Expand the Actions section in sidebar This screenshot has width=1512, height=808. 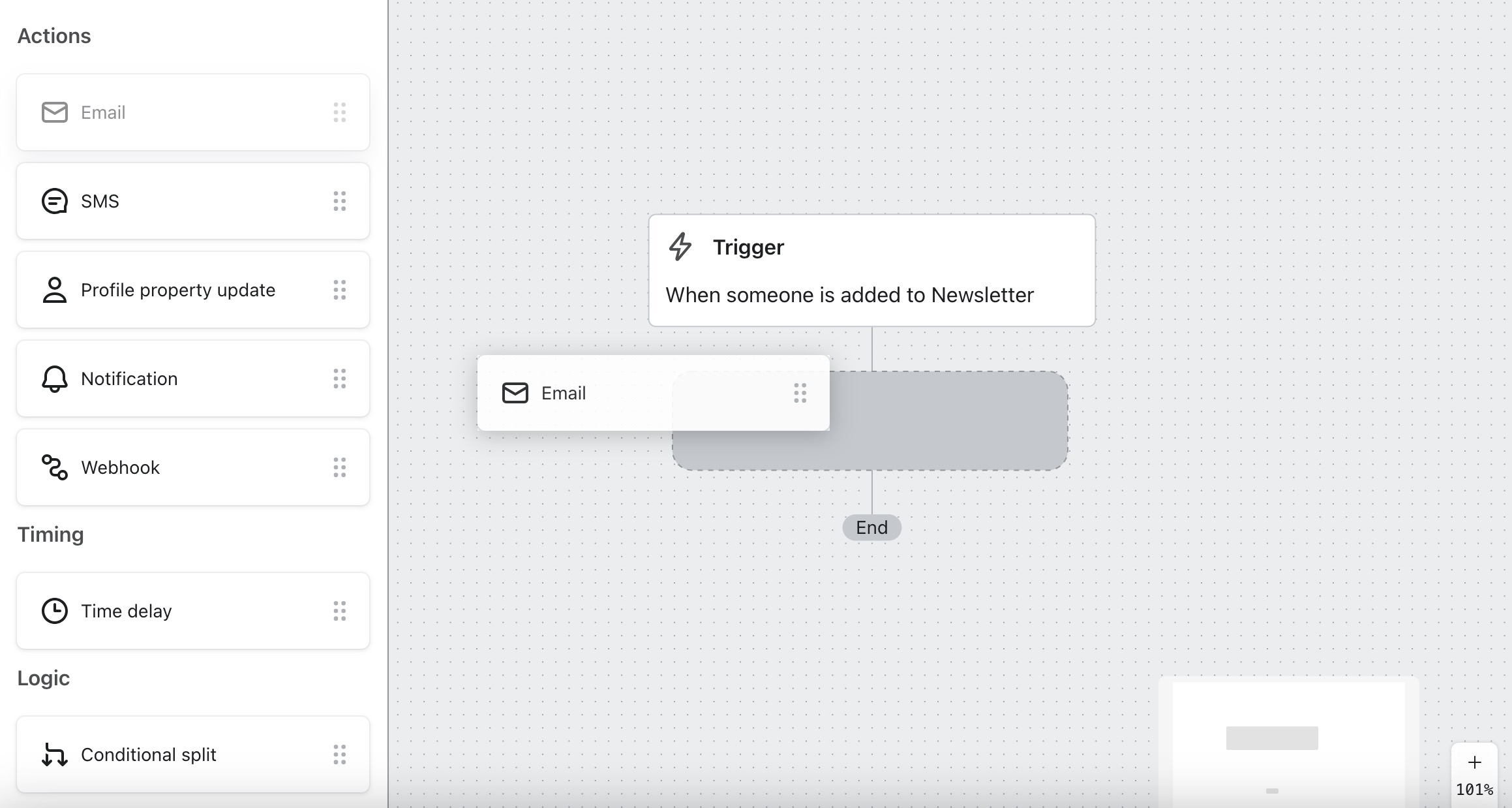[54, 35]
